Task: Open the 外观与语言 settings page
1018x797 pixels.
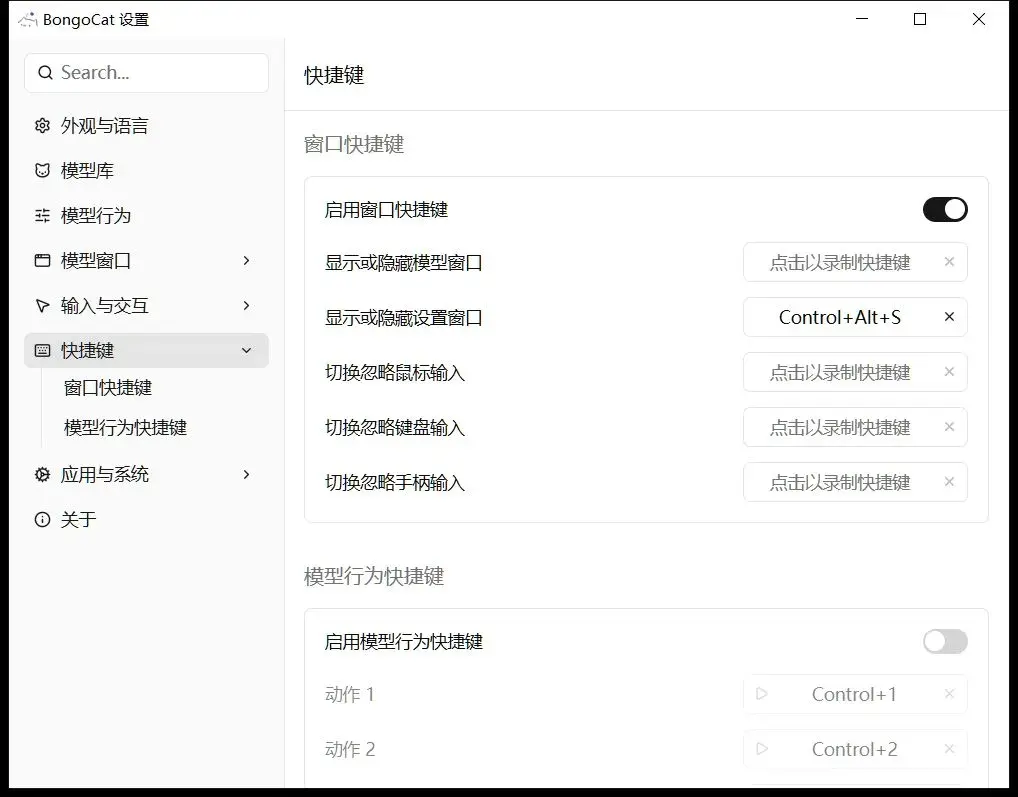Action: pyautogui.click(x=146, y=125)
